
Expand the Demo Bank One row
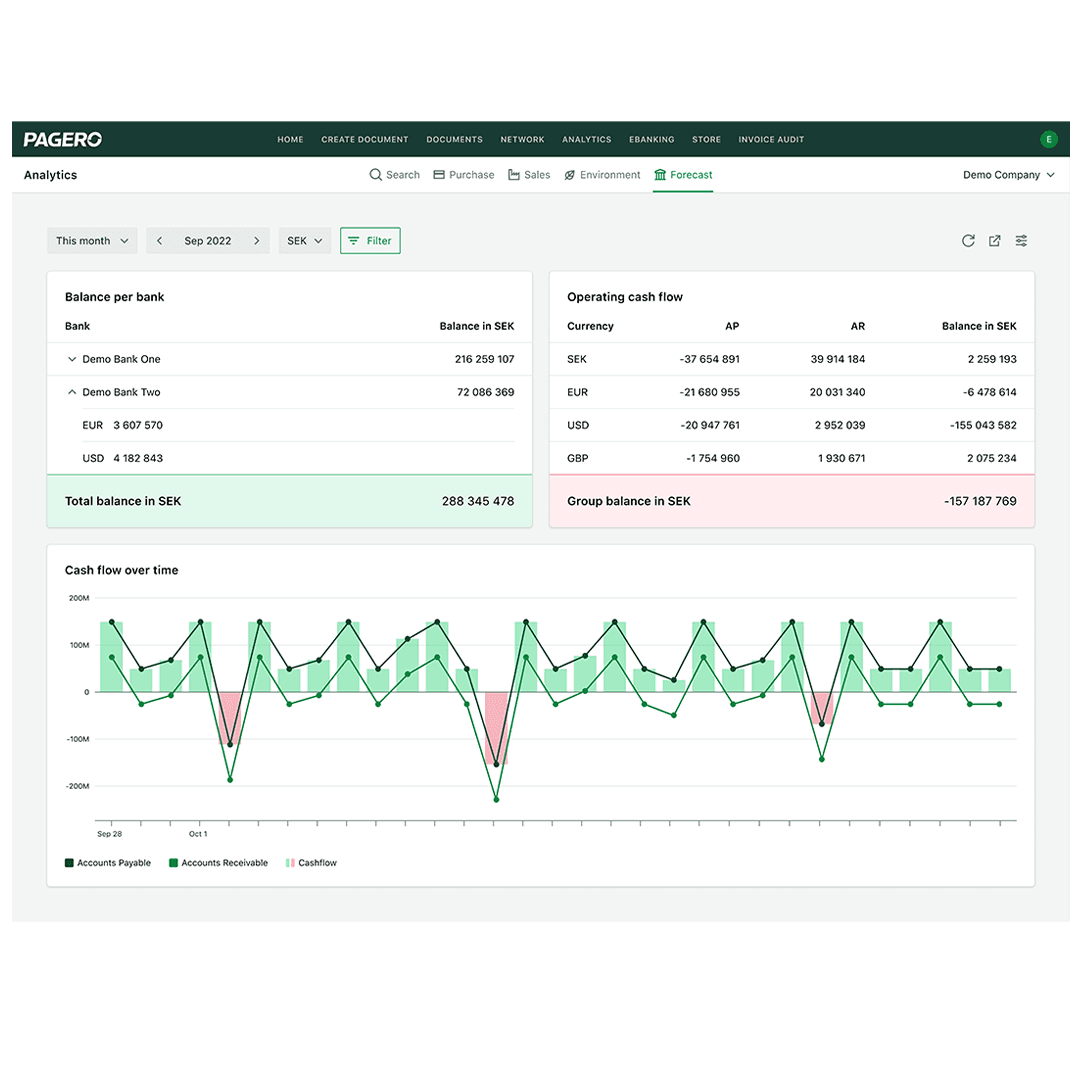pos(72,359)
